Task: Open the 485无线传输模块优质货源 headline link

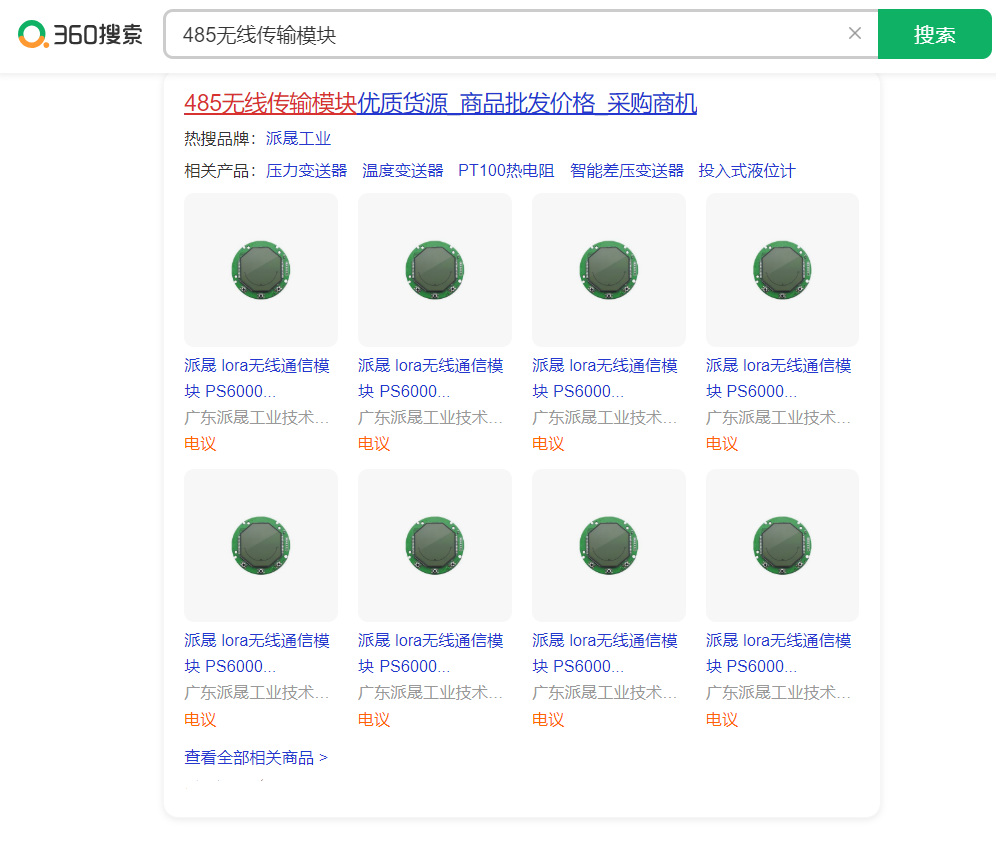Action: click(x=440, y=103)
